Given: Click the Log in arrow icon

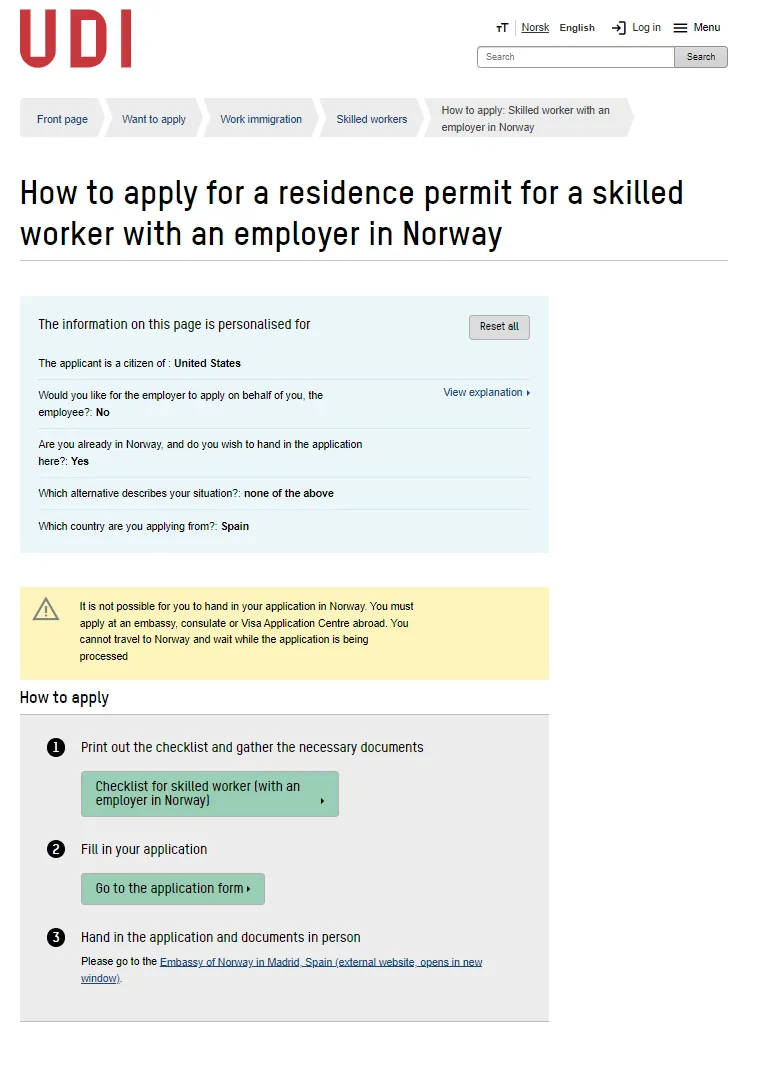Looking at the screenshot, I should coord(619,27).
